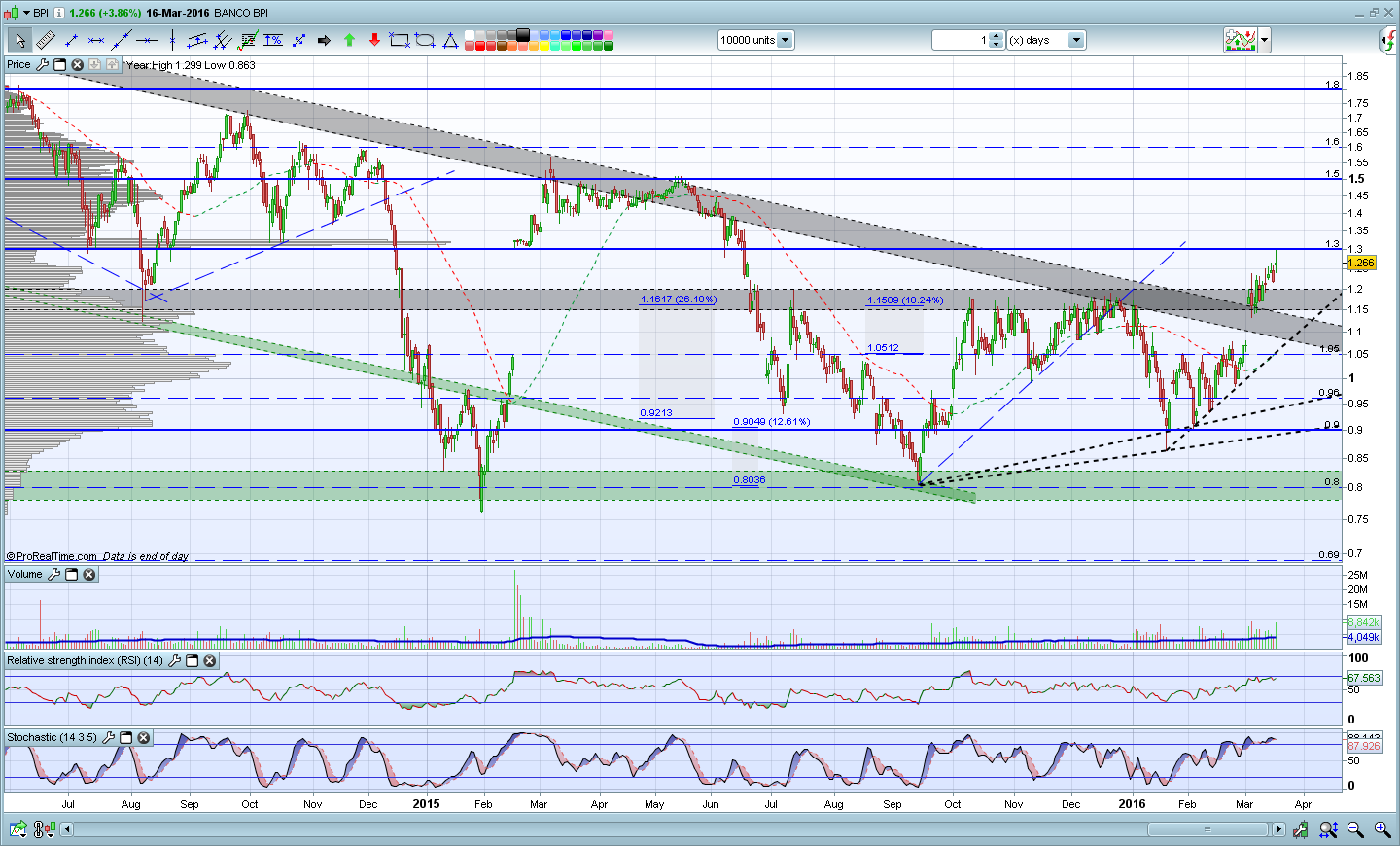1400x846 pixels.
Task: Show BPI instrument information
Action: pyautogui.click(x=59, y=13)
